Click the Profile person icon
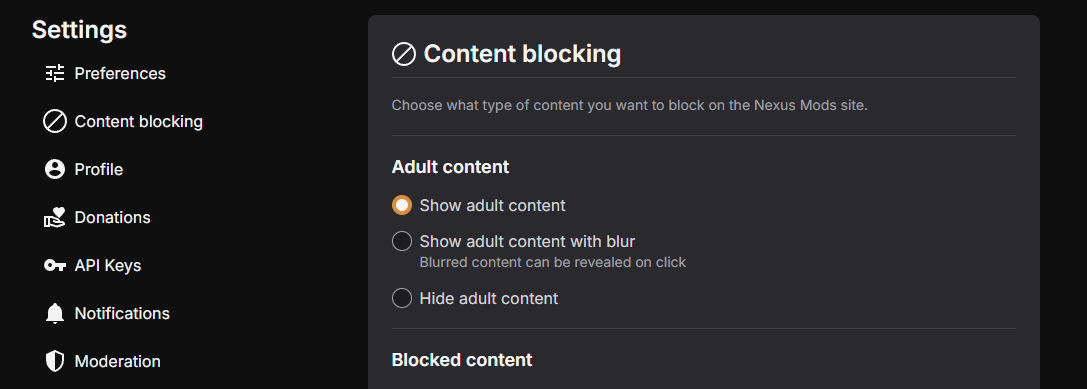This screenshot has width=1087, height=389. point(55,169)
